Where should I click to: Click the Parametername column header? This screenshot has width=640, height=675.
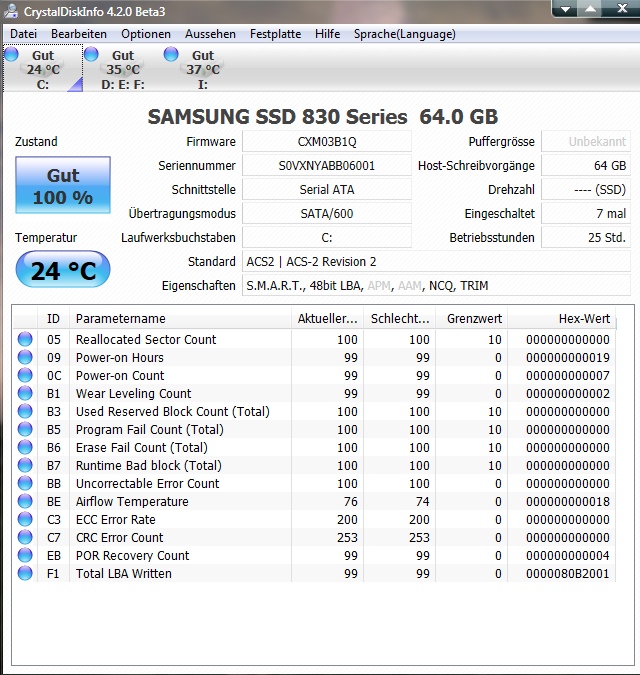[180, 319]
